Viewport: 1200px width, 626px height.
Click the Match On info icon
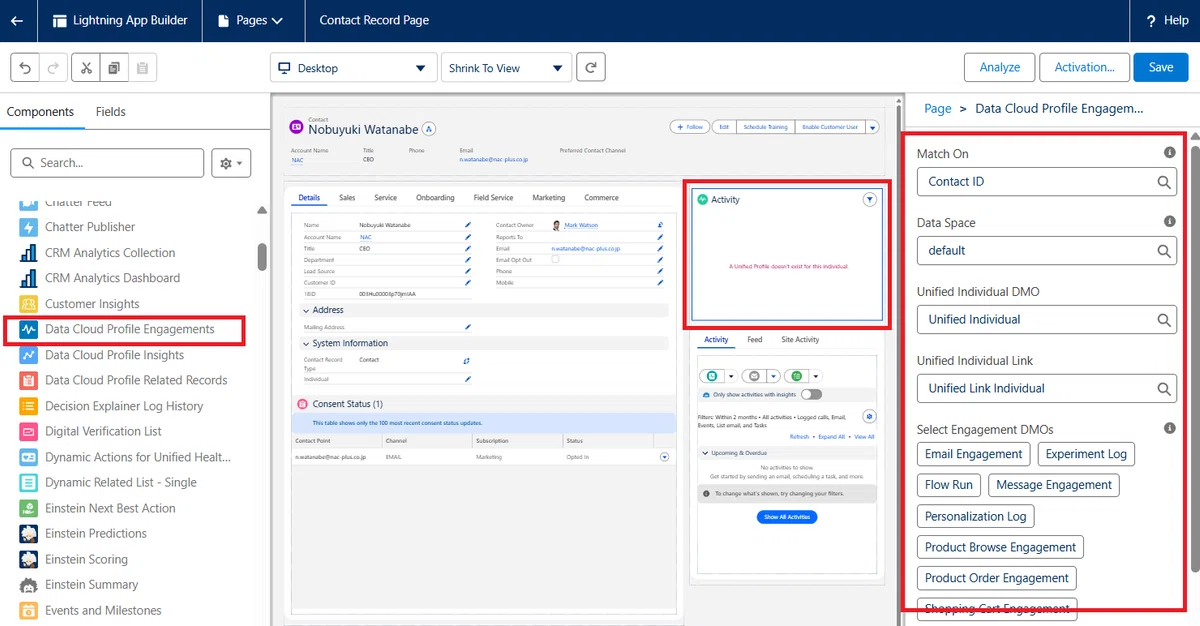[1169, 153]
